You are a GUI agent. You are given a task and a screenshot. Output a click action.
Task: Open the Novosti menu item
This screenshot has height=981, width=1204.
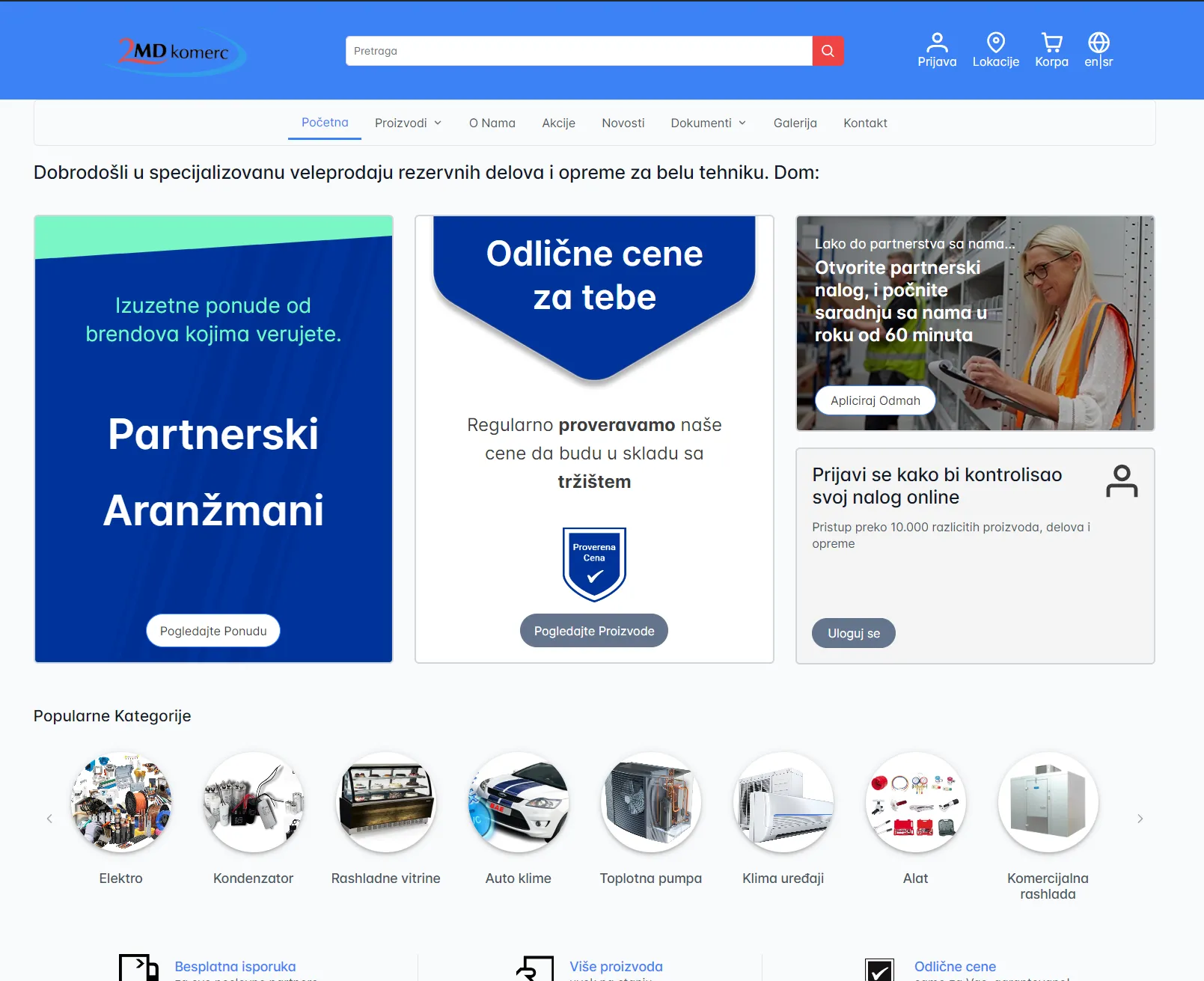pos(623,123)
